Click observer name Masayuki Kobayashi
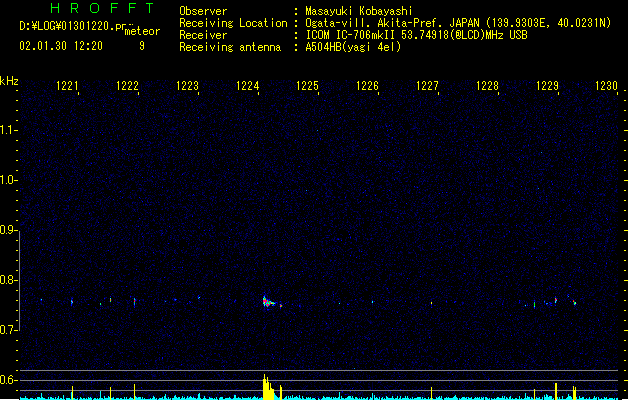 pyautogui.click(x=359, y=11)
